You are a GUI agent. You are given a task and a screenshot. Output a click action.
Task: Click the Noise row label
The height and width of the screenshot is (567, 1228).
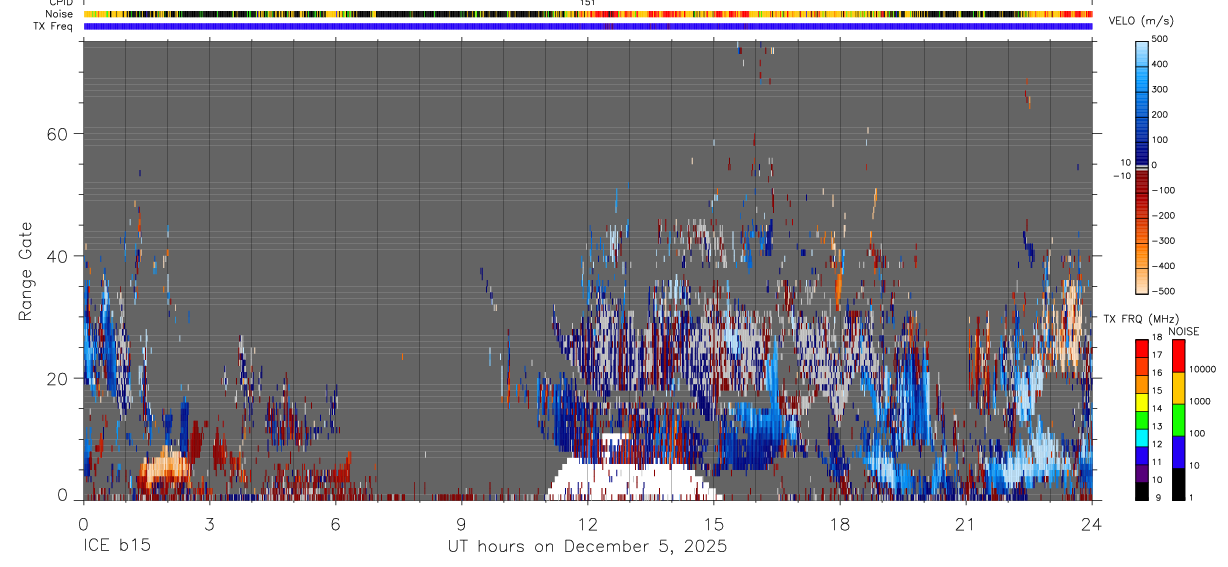point(60,14)
